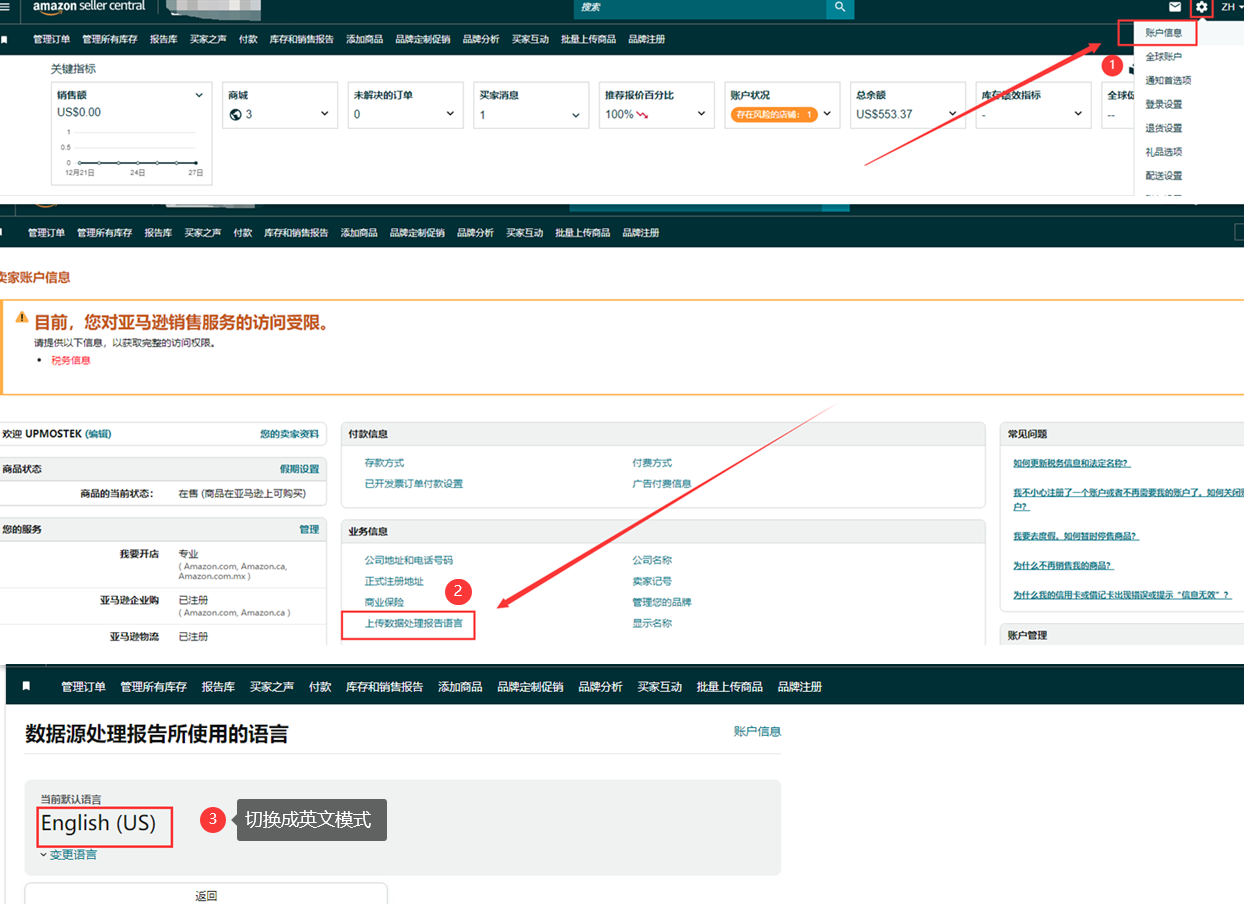Open the 卖家记号 link
The height and width of the screenshot is (904, 1244).
click(x=652, y=581)
